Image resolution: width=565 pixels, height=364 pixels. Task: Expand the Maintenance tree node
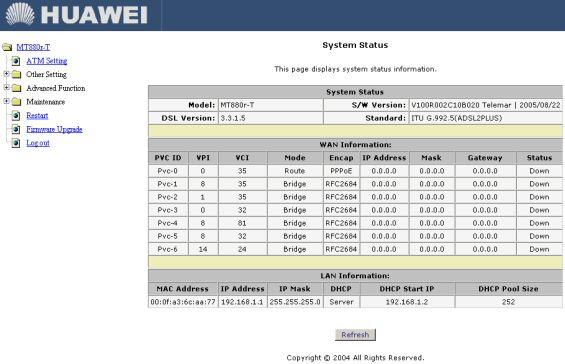point(6,101)
